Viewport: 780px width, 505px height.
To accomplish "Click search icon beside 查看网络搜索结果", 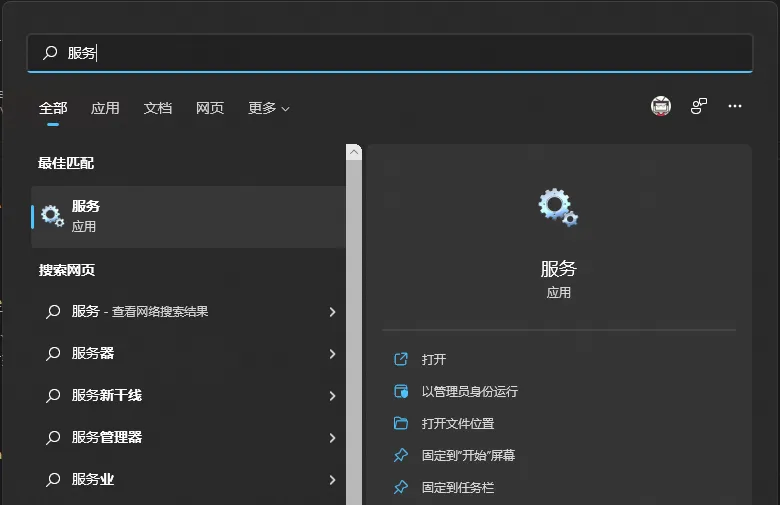I will [x=53, y=312].
